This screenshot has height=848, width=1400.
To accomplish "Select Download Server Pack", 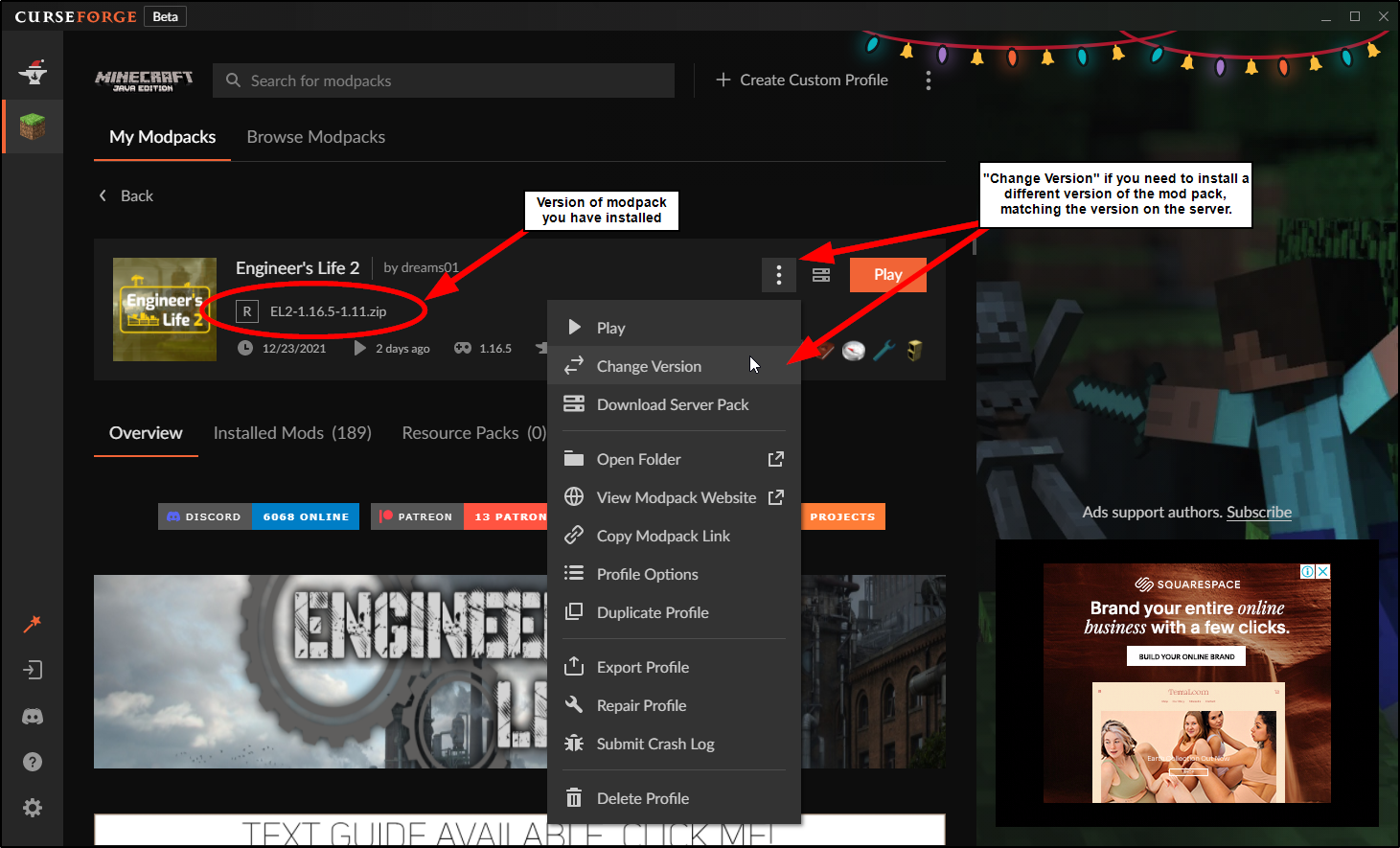I will (x=674, y=404).
